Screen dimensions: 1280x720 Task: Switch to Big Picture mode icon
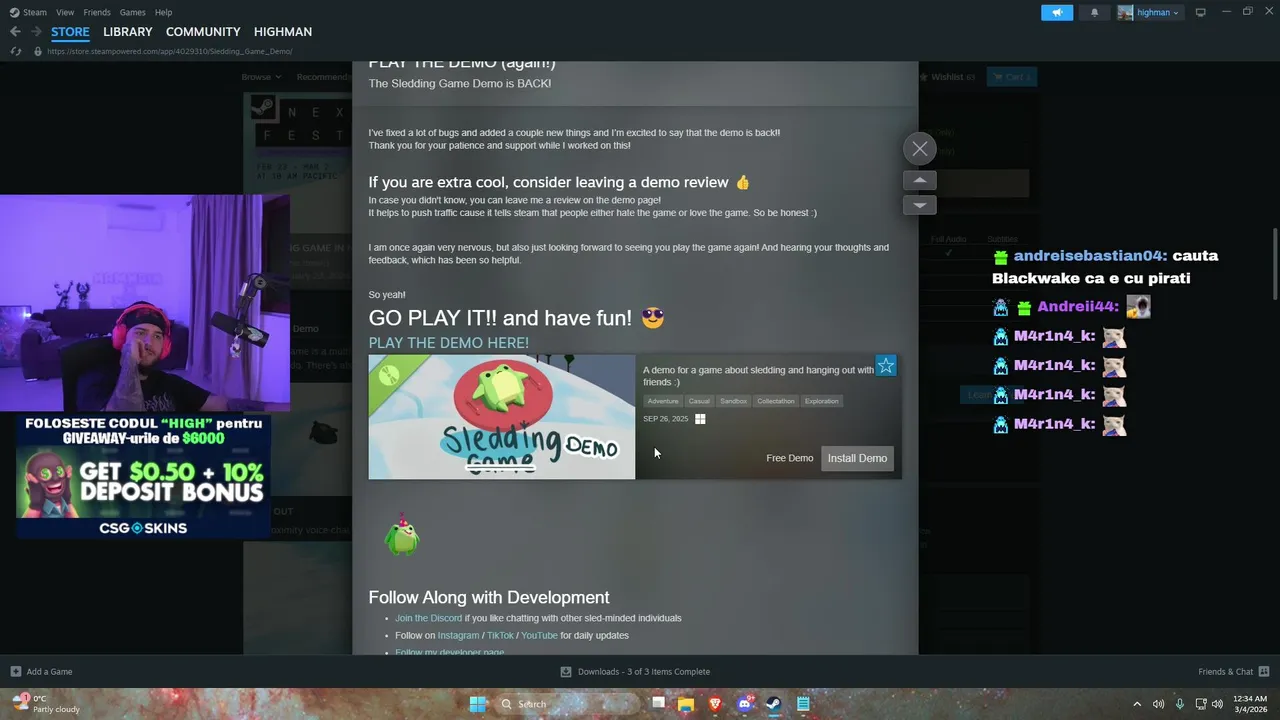click(1201, 12)
